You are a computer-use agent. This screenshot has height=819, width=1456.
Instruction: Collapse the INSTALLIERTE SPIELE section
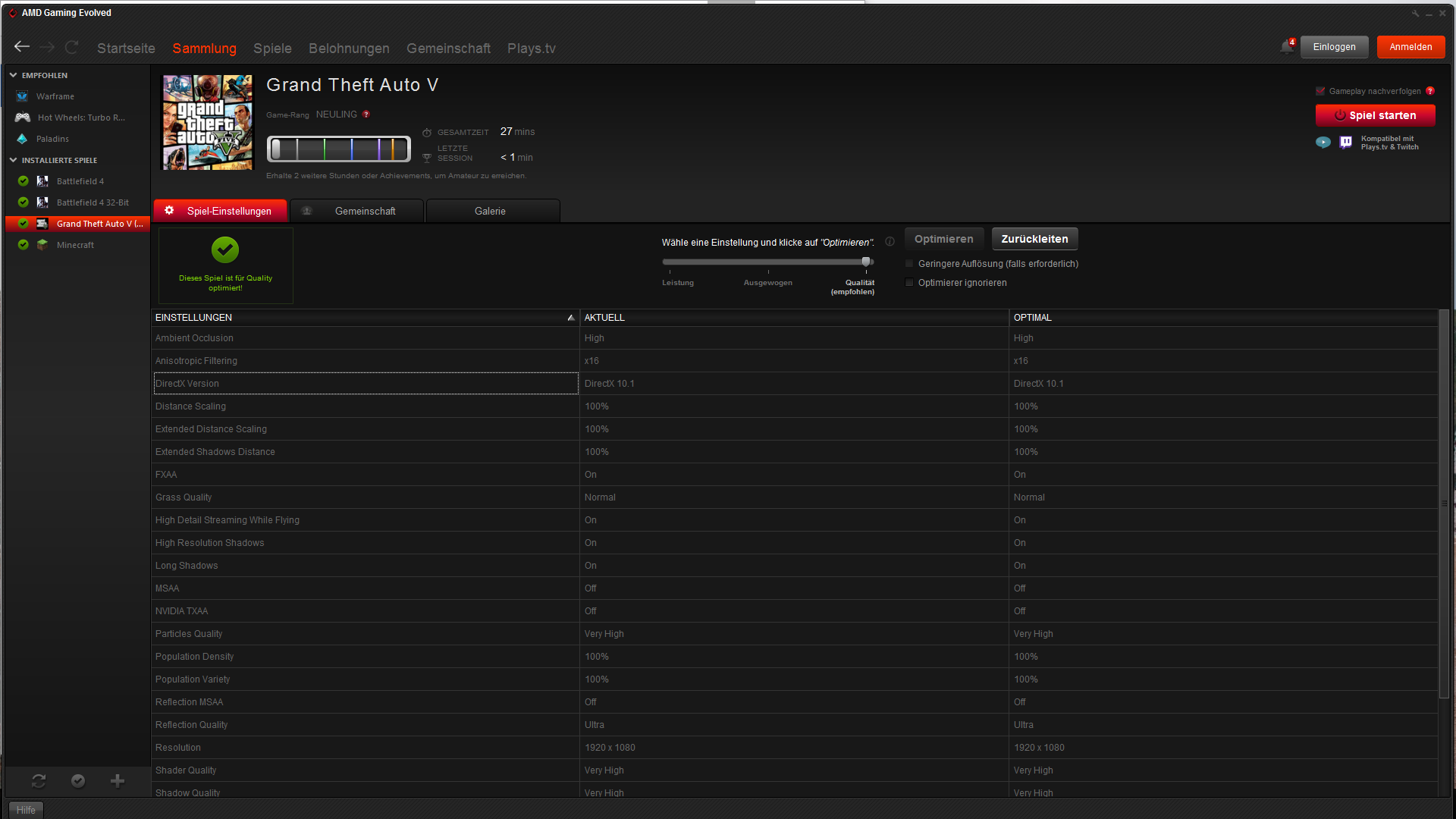pyautogui.click(x=13, y=160)
